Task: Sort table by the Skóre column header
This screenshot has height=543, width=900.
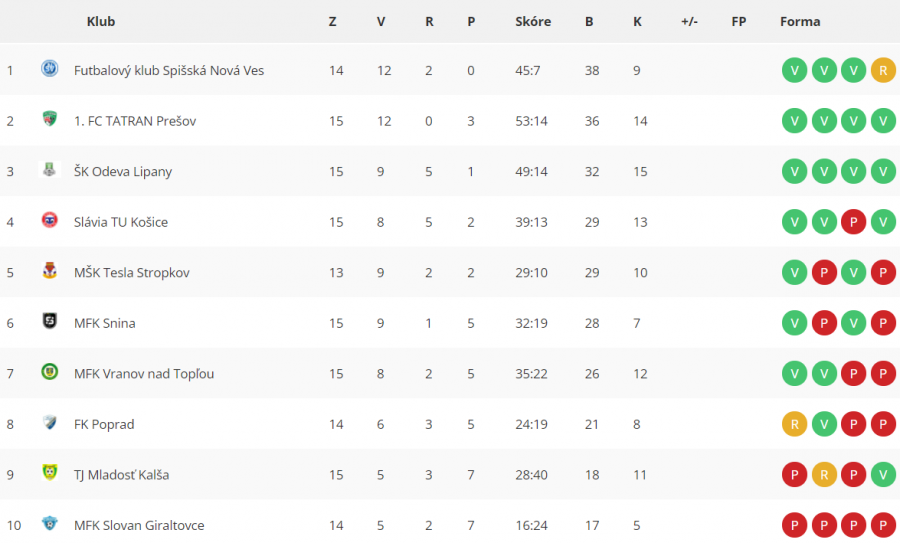Action: pos(533,21)
